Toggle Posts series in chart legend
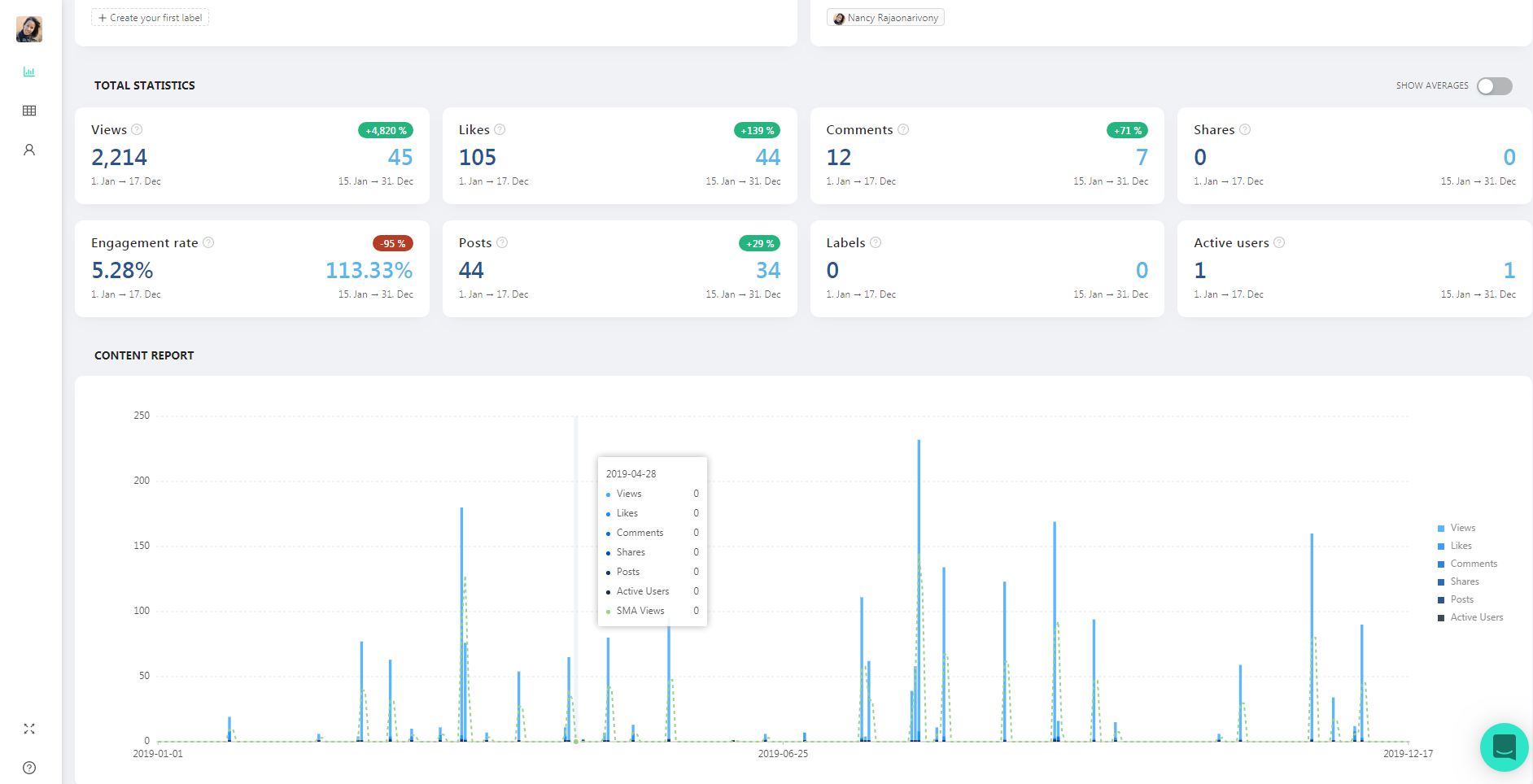 [x=1456, y=599]
